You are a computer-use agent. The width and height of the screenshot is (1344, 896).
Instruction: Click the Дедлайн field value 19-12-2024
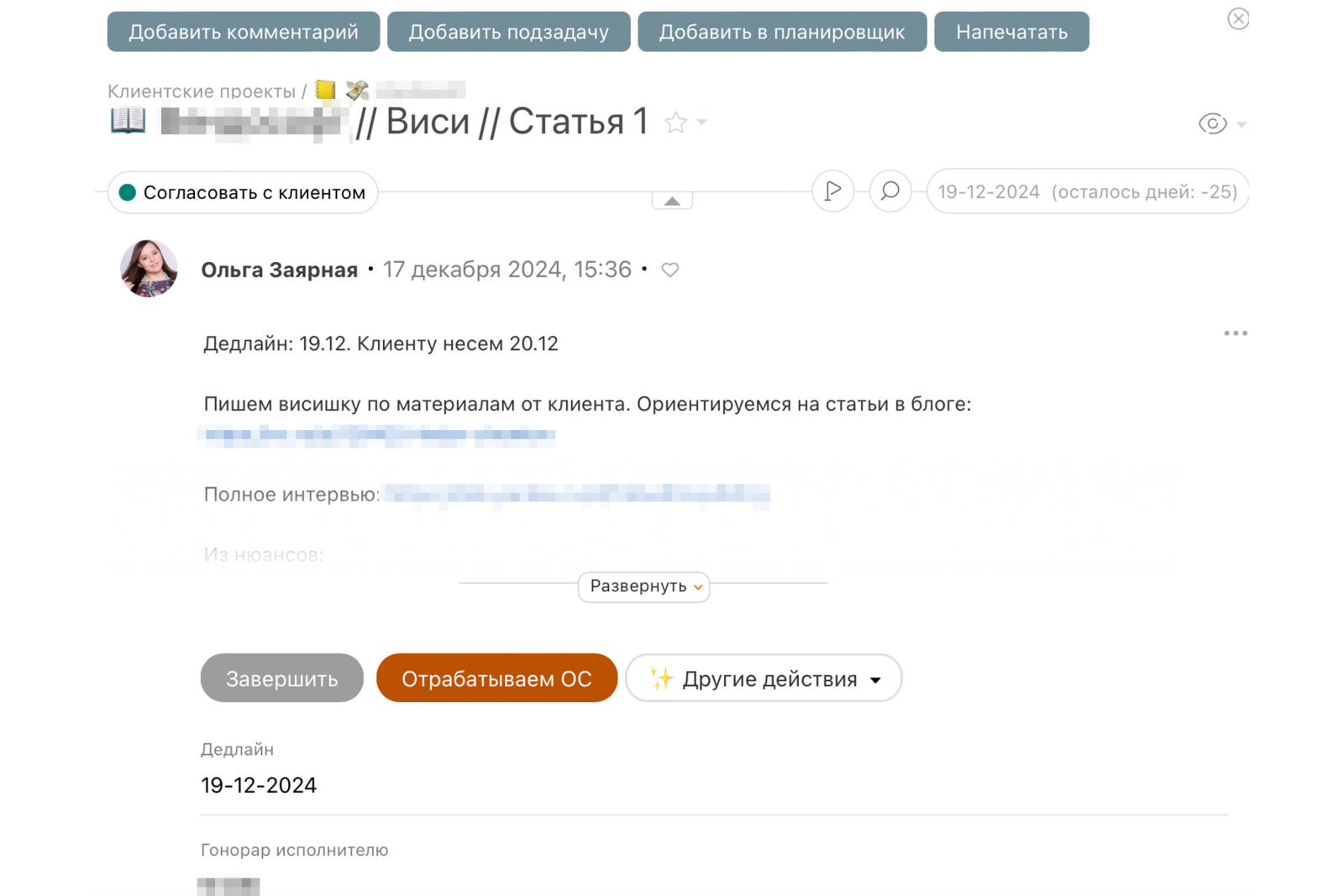[259, 785]
